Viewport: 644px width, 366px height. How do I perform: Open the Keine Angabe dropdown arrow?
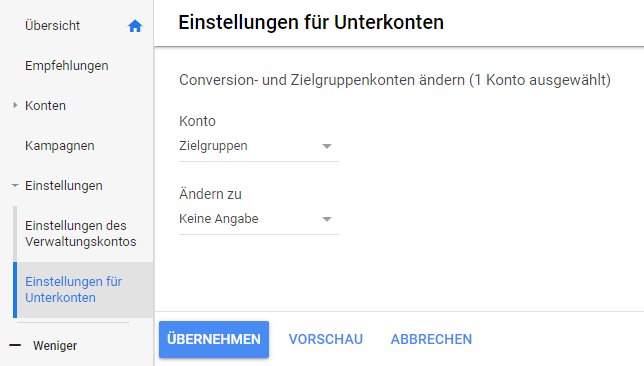click(327, 219)
